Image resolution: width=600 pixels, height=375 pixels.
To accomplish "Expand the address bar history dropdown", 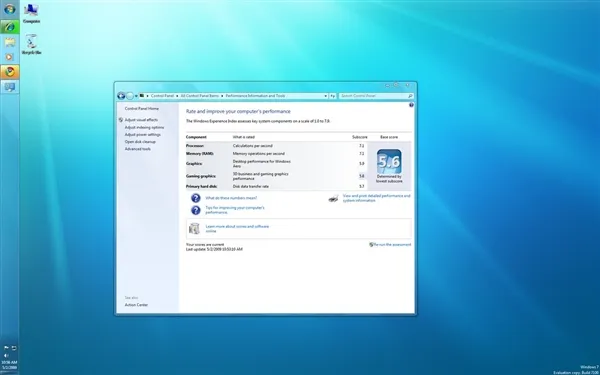I will [x=326, y=96].
